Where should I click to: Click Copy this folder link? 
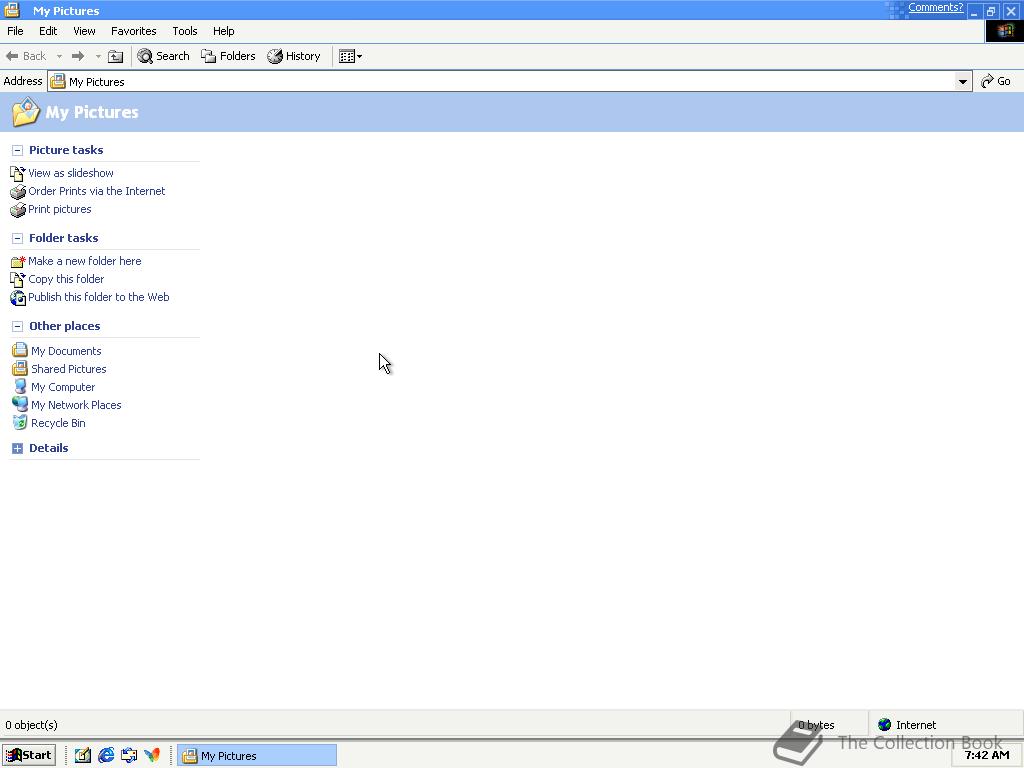pos(66,280)
